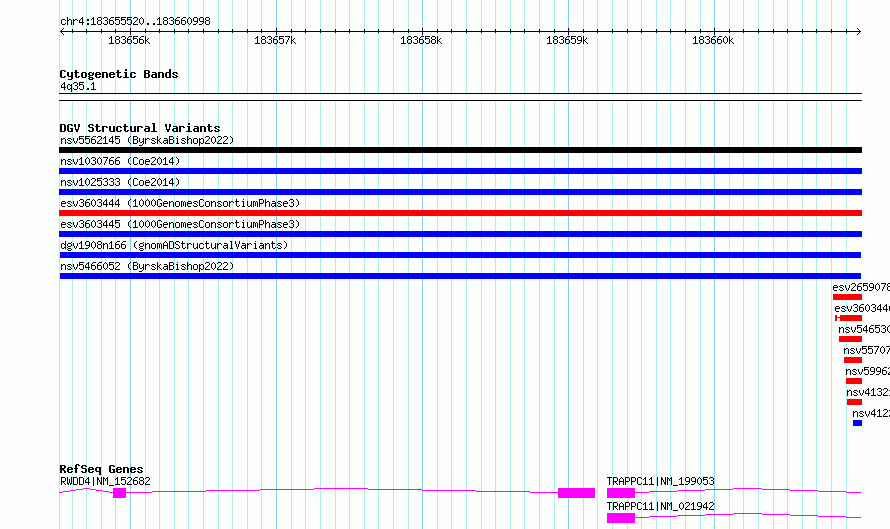Screen dimensions: 890x529
Task: Open the nsv5562145 (ByrskaBishop2022) label
Action: (x=147, y=140)
